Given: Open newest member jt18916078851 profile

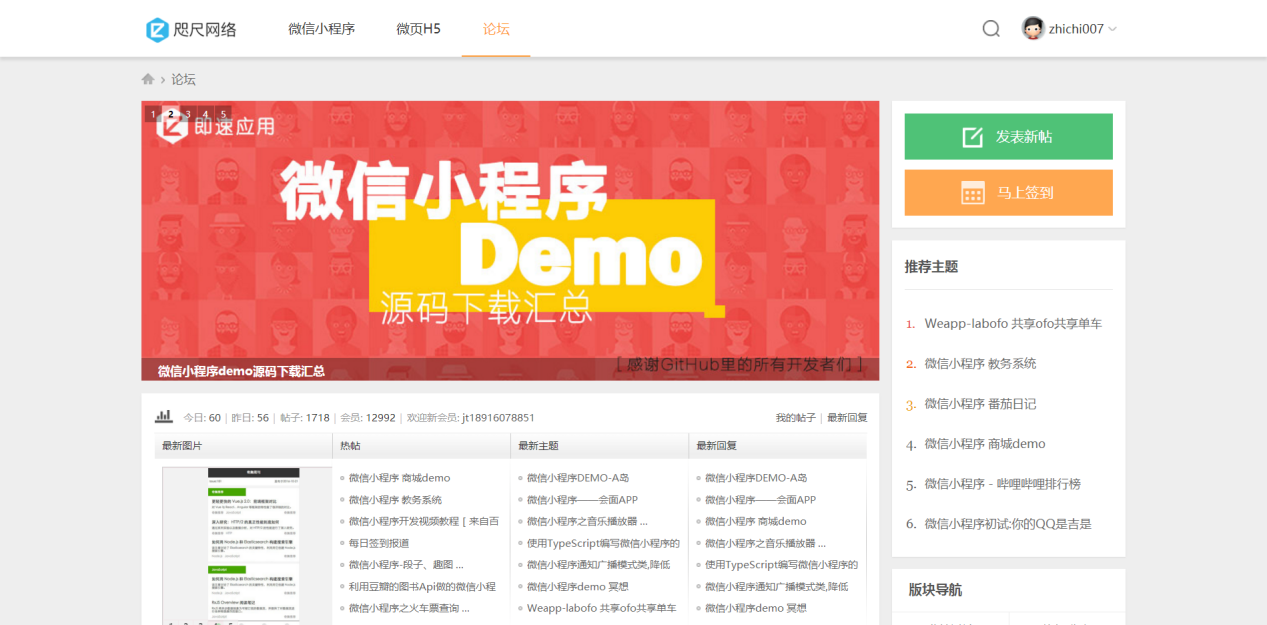Looking at the screenshot, I should tap(498, 418).
